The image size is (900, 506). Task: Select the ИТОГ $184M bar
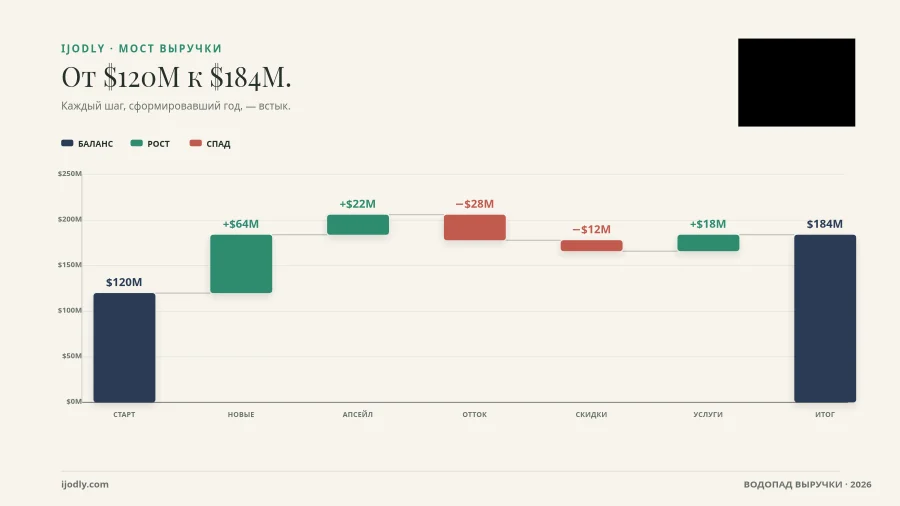tap(825, 318)
